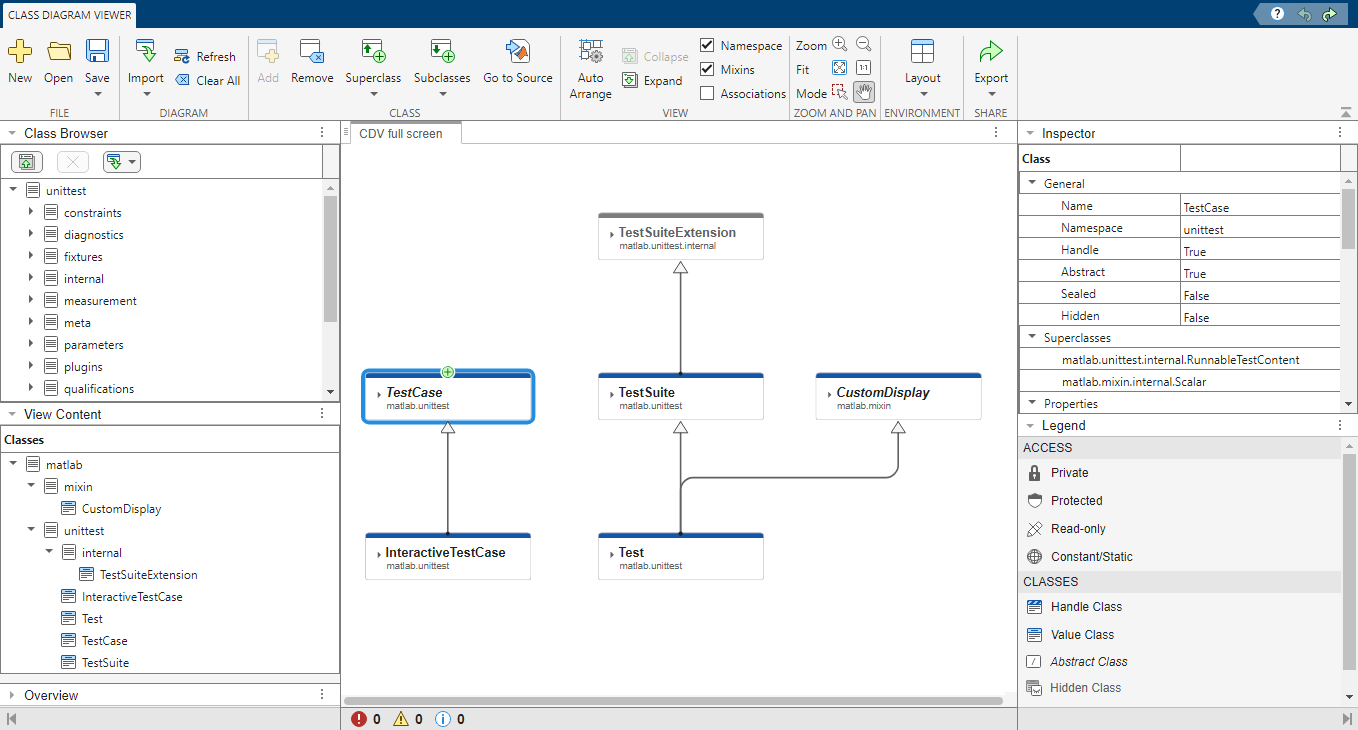Expand the constraints node in Class Browser
This screenshot has width=1358, height=730.
pyautogui.click(x=31, y=212)
